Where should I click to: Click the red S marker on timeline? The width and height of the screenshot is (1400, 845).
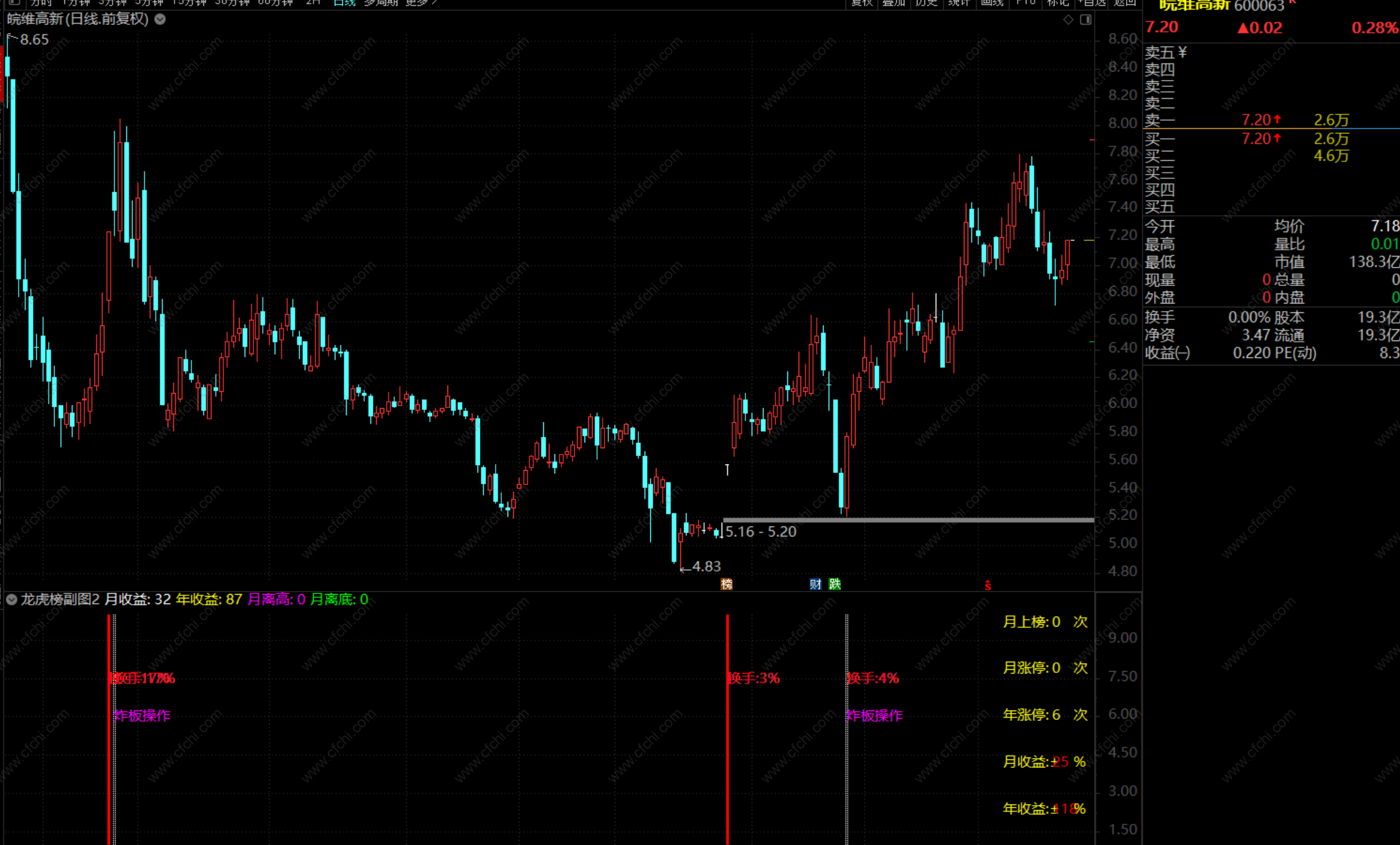988,586
